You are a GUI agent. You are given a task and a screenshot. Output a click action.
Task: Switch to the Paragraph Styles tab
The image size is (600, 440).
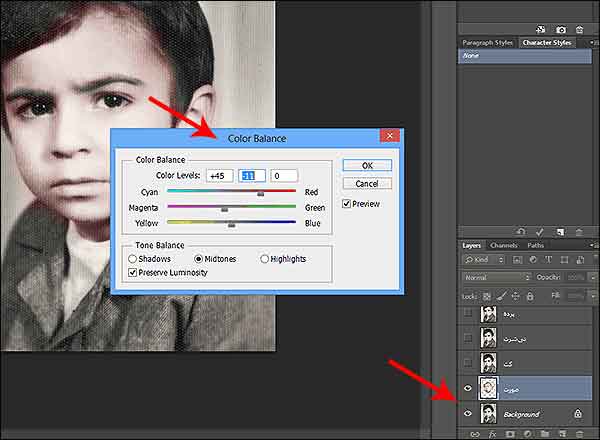click(x=489, y=43)
